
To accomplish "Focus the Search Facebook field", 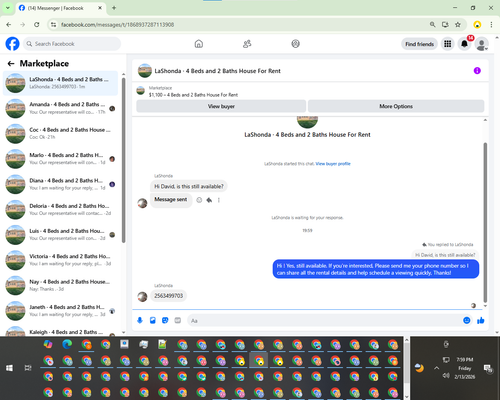I will point(72,44).
